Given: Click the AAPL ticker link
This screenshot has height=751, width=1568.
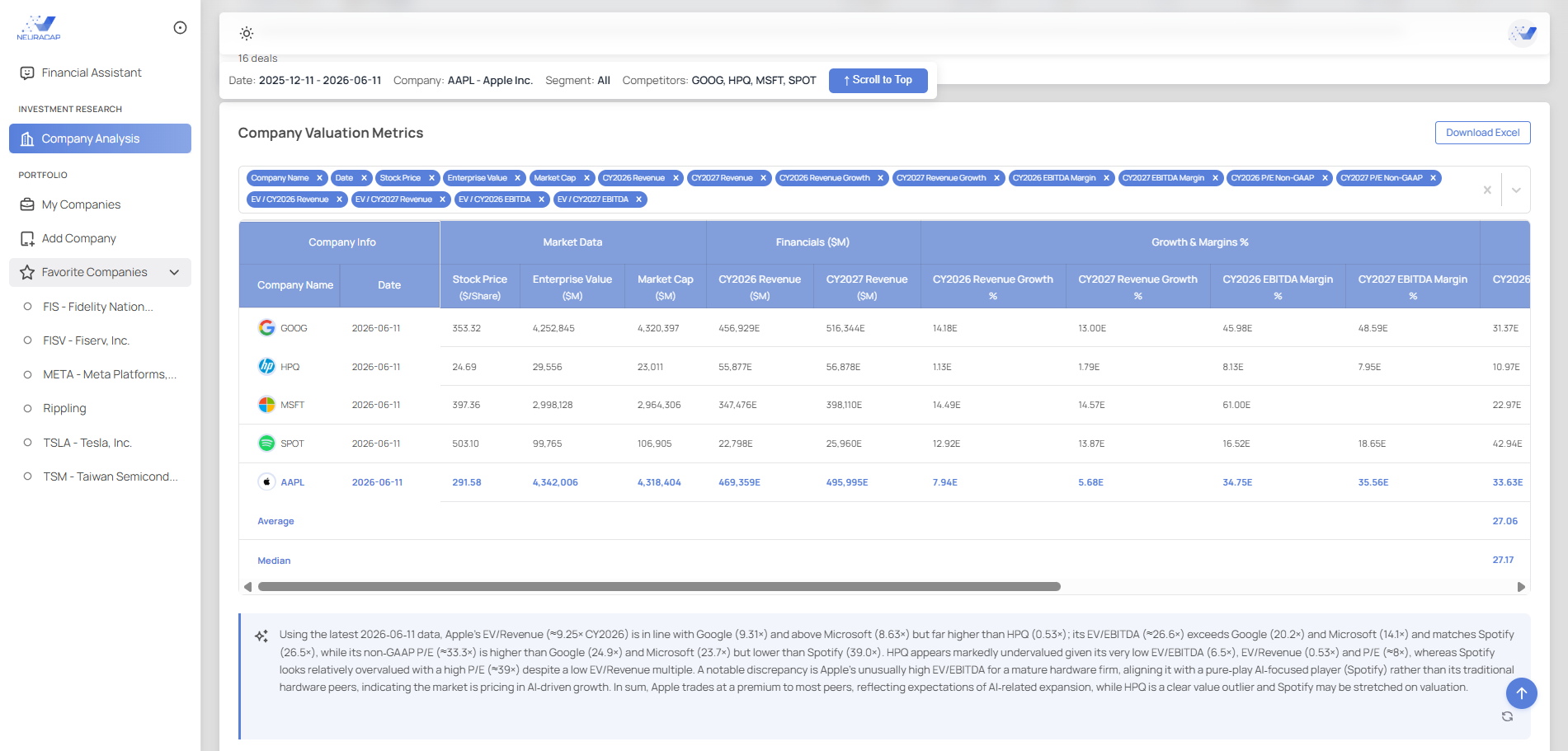Looking at the screenshot, I should tap(293, 482).
